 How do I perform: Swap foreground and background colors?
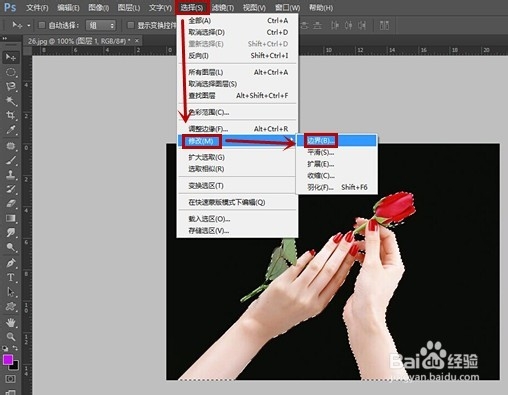(15, 348)
